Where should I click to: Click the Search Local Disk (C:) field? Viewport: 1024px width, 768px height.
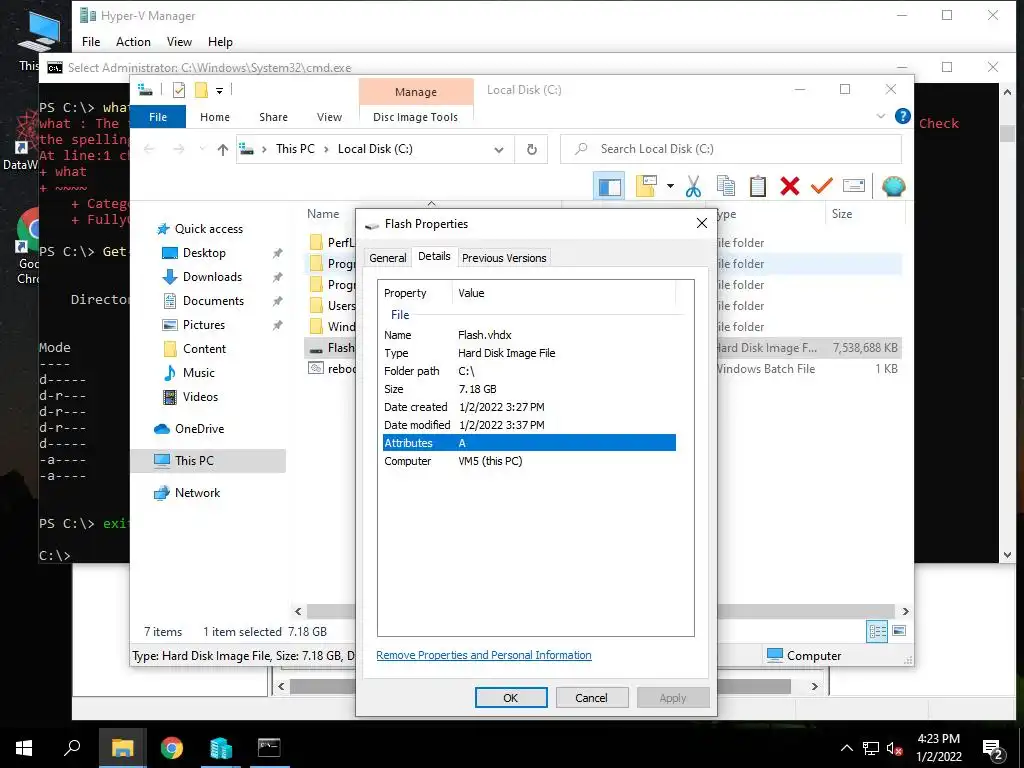tap(731, 149)
